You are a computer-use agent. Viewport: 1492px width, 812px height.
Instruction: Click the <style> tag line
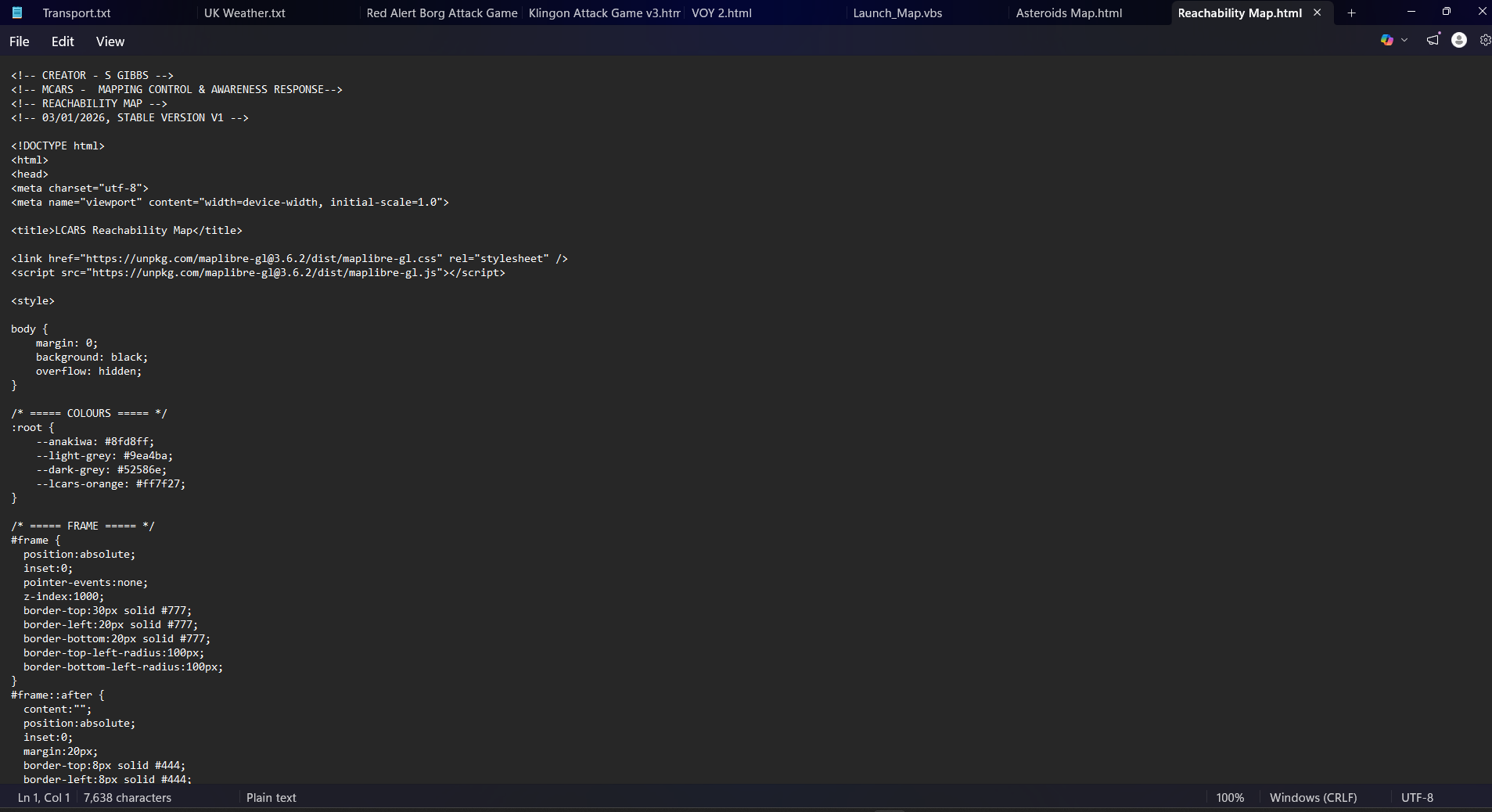point(33,301)
